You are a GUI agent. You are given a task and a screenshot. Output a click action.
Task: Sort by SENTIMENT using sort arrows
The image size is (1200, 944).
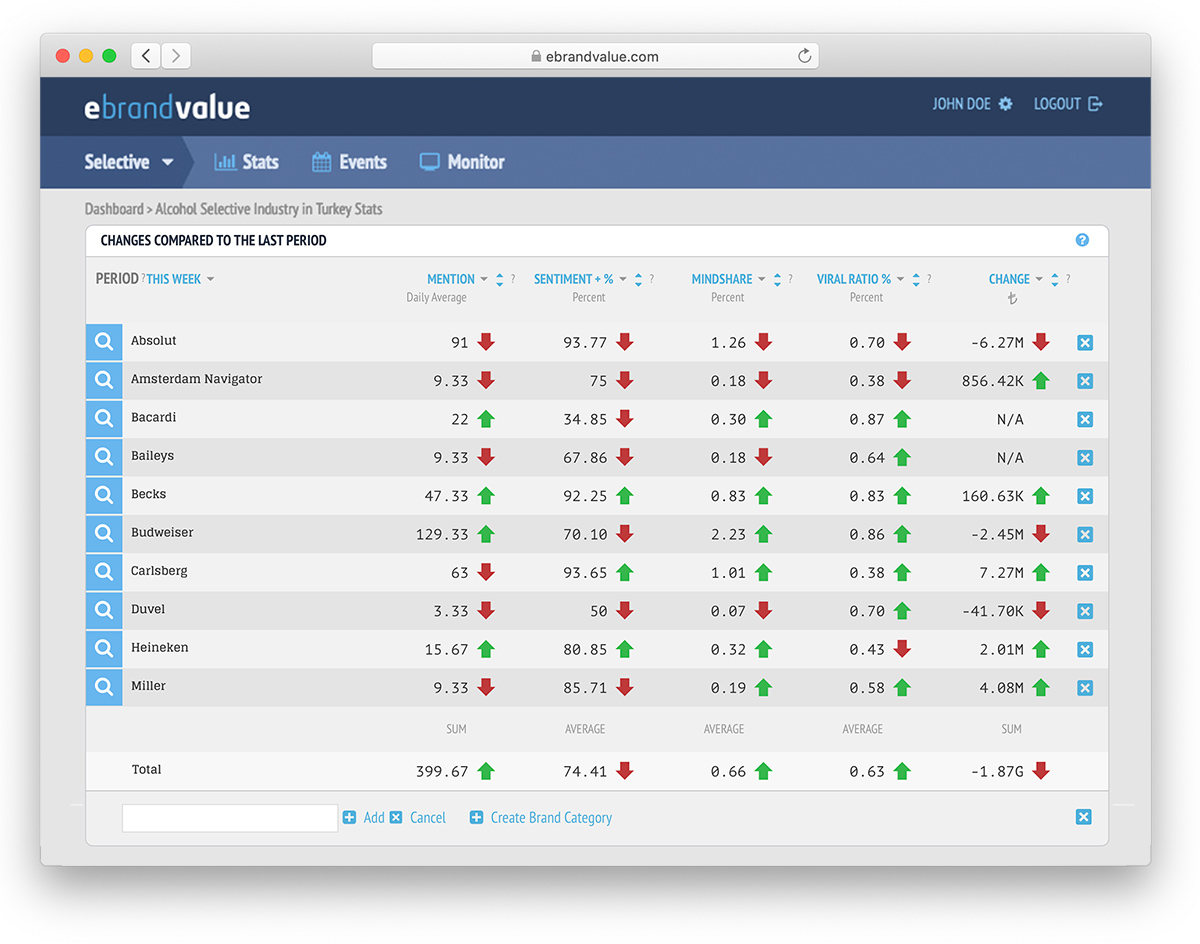click(x=639, y=280)
